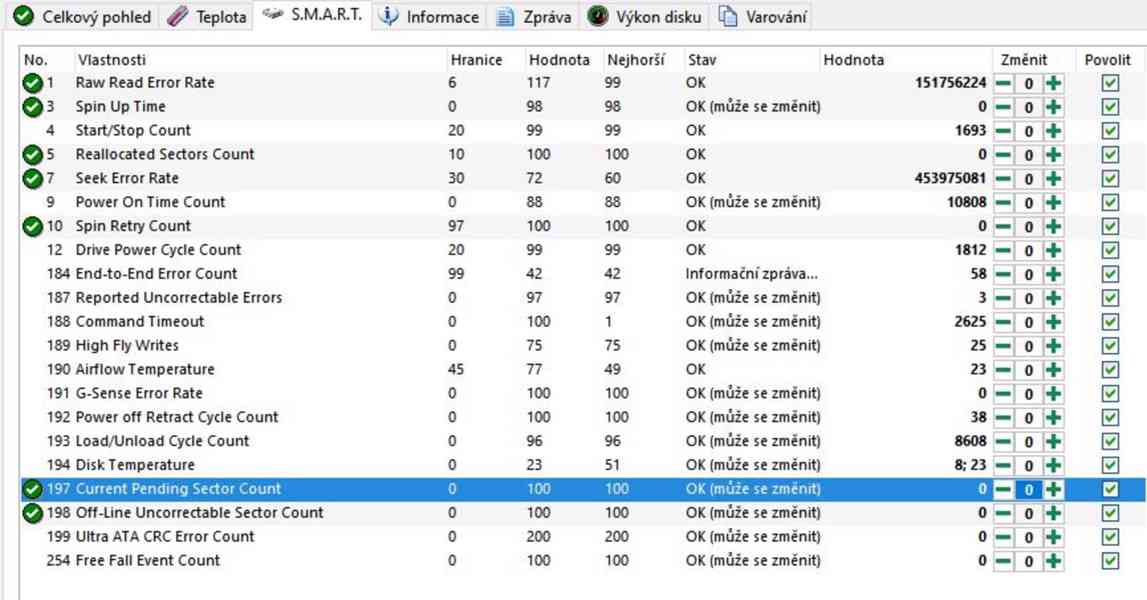Switch to the Teplota tab
Screen dimensions: 1147x600
[x=207, y=16]
